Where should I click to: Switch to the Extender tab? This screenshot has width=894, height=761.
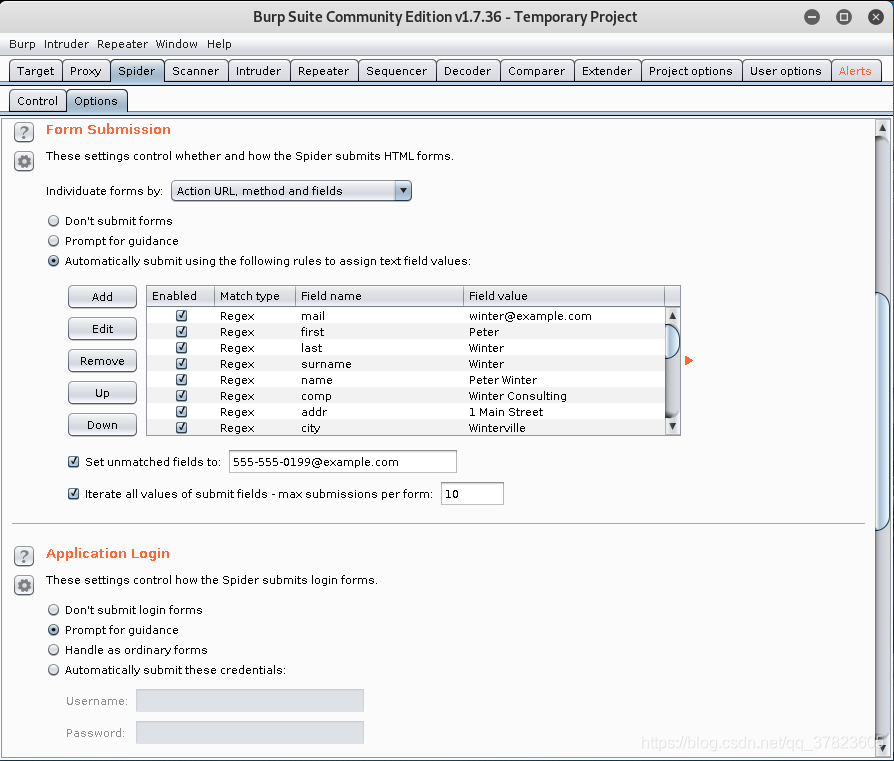(607, 71)
